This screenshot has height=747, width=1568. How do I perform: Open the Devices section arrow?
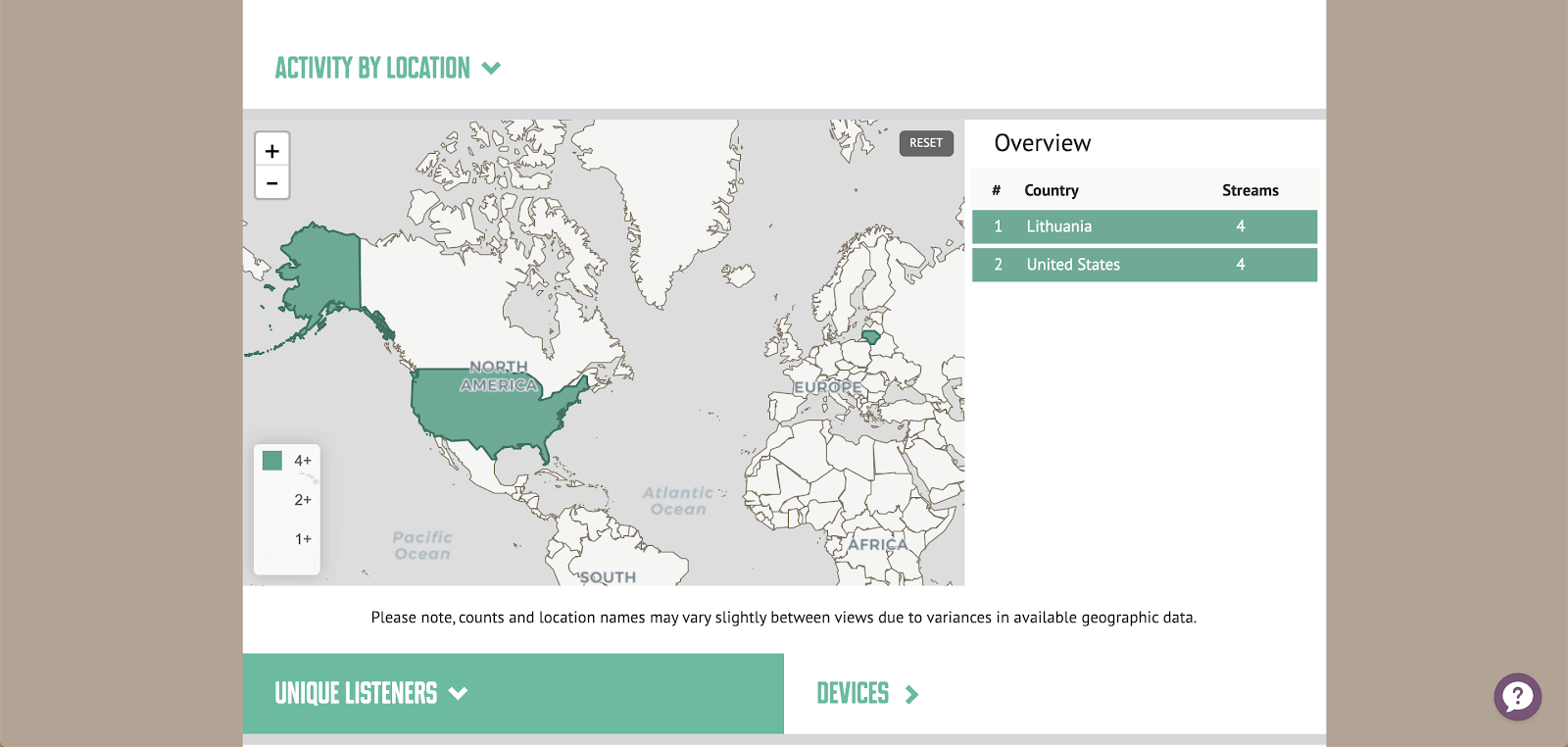(x=912, y=695)
